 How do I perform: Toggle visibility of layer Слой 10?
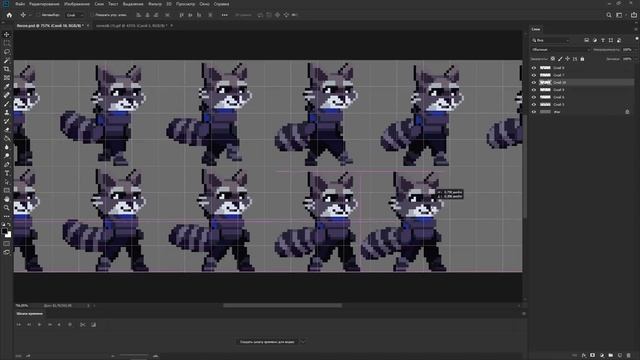[x=533, y=82]
